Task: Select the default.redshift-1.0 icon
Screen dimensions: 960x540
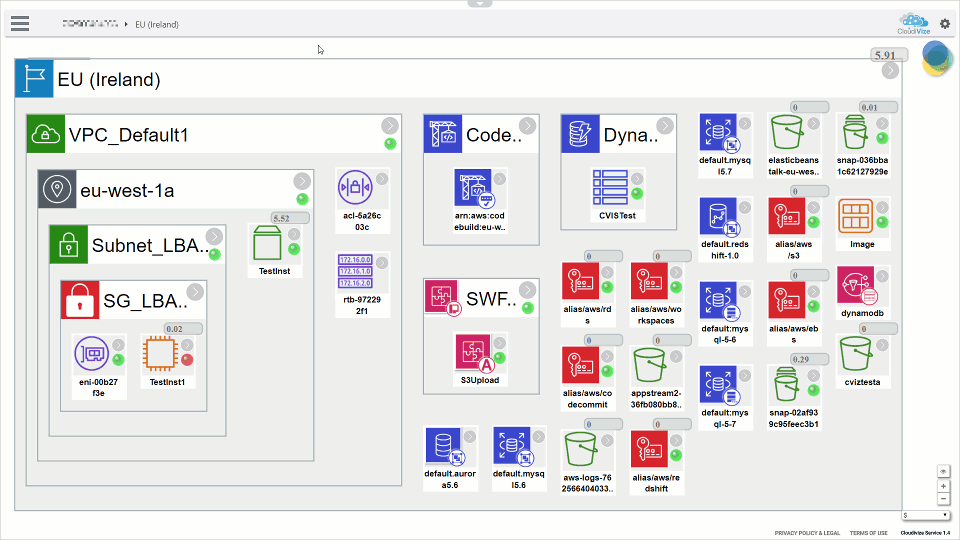Action: [x=719, y=216]
